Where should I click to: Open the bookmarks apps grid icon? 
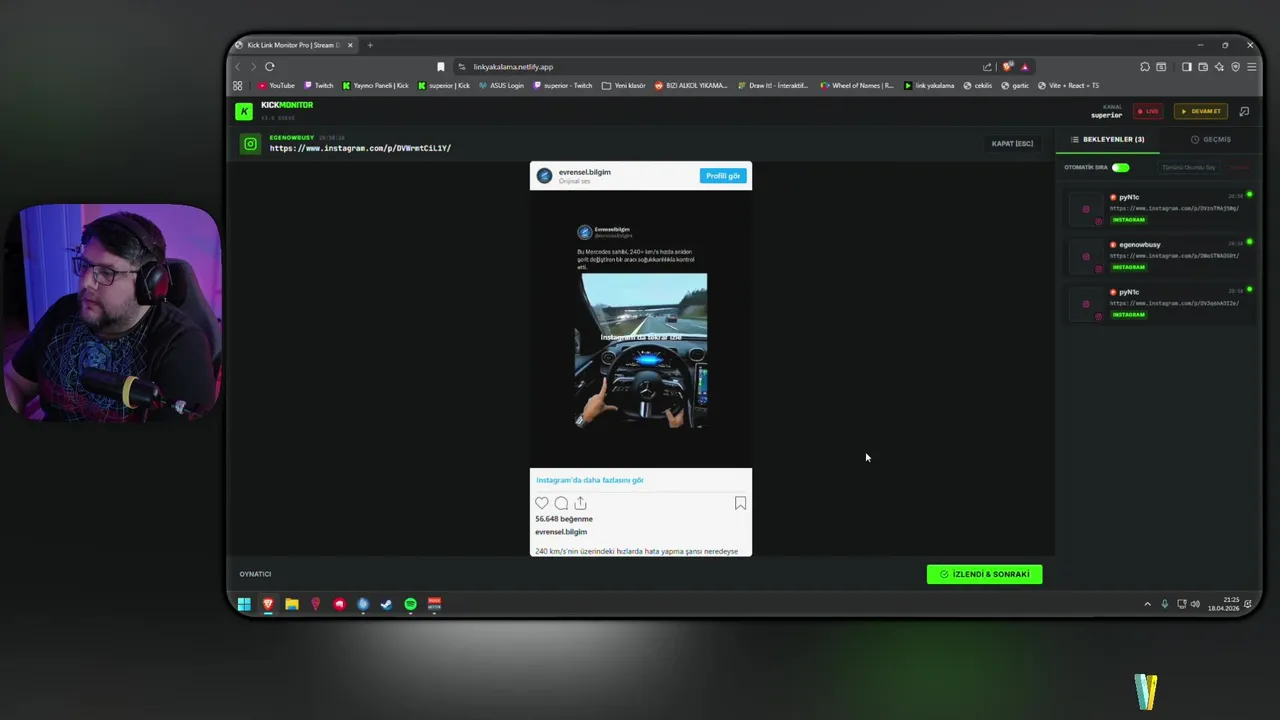pyautogui.click(x=238, y=85)
